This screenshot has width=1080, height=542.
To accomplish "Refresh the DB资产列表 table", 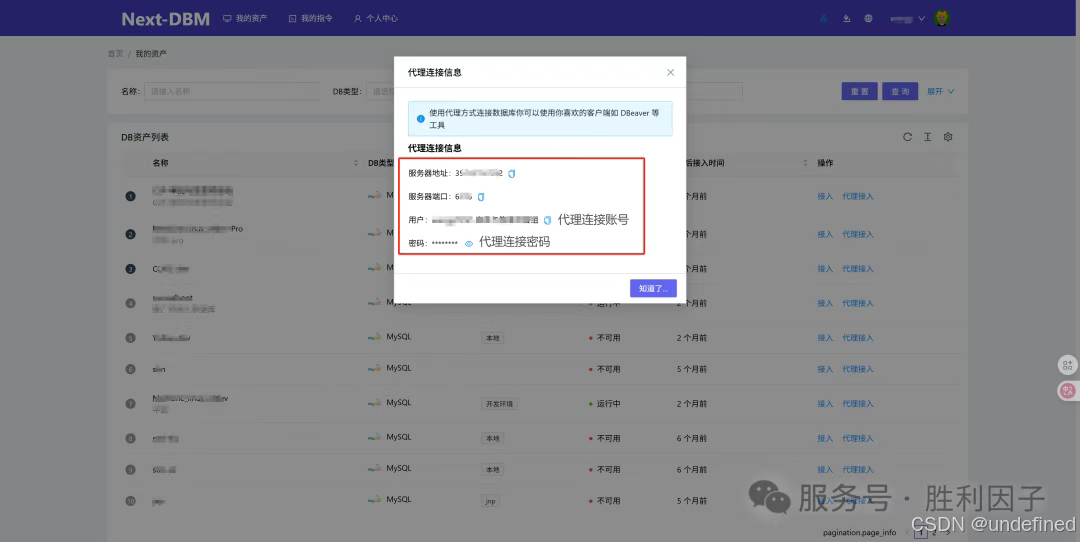I will [x=907, y=137].
